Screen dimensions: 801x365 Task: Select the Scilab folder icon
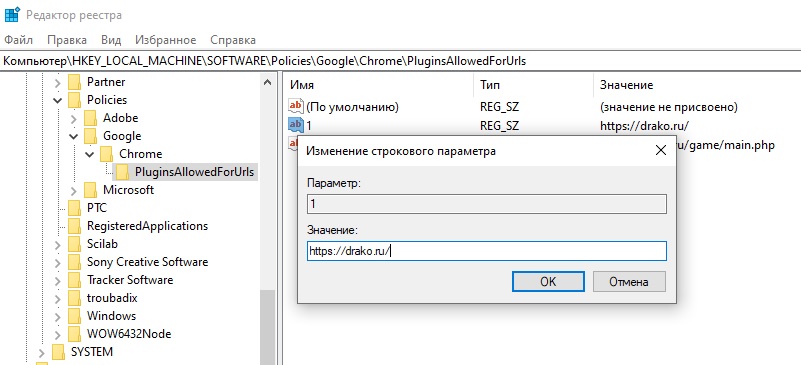[75, 244]
